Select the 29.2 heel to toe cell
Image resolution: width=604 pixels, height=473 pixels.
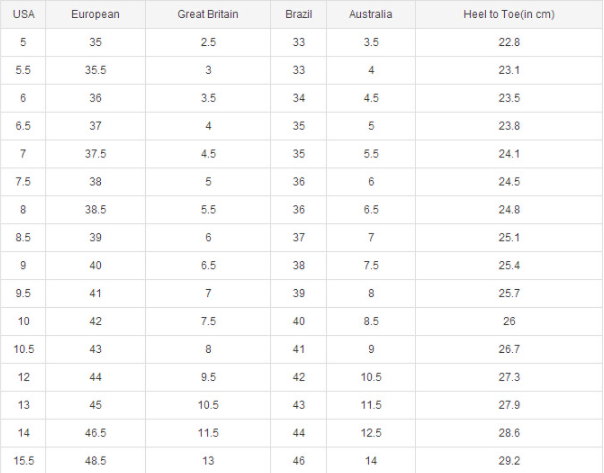coord(509,460)
